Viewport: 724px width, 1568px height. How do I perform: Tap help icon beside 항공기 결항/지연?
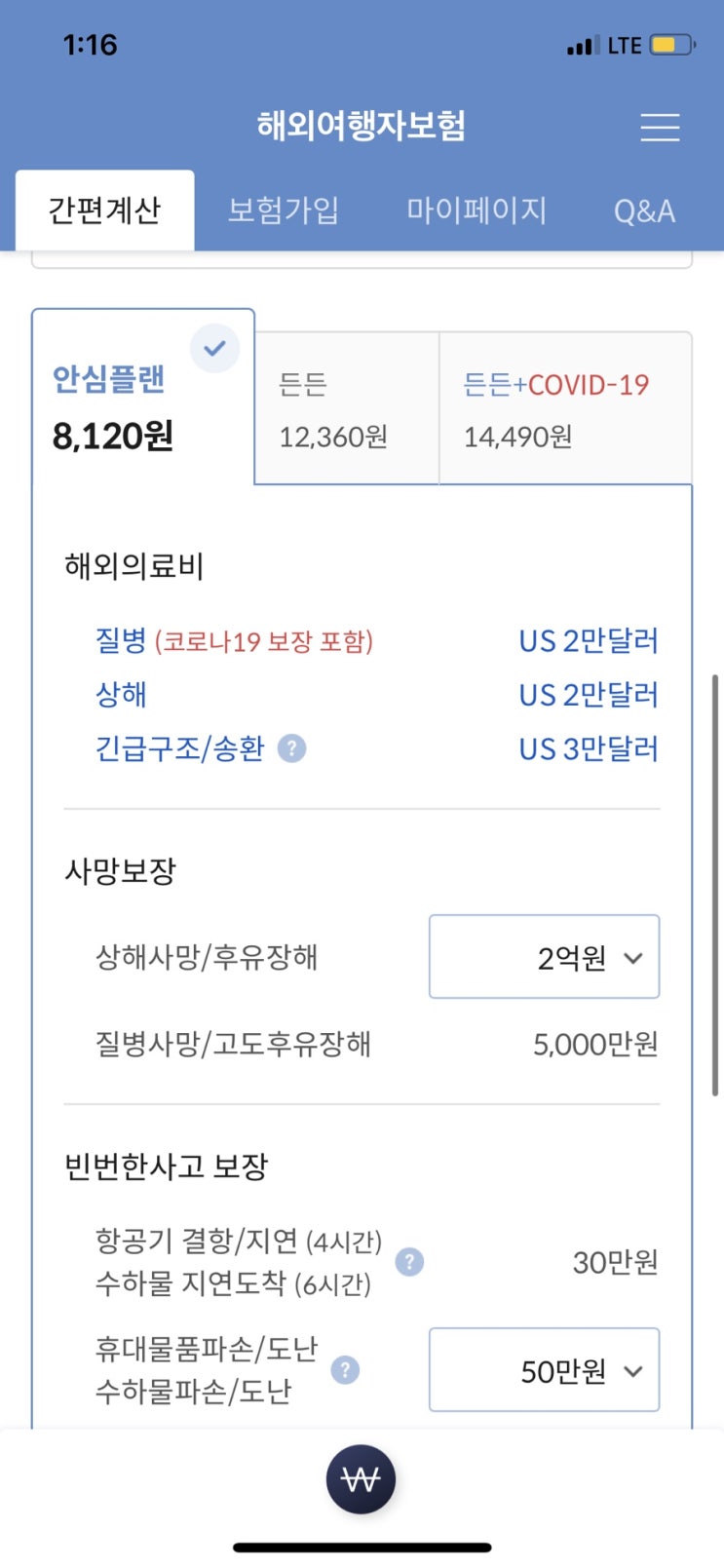click(x=409, y=1262)
